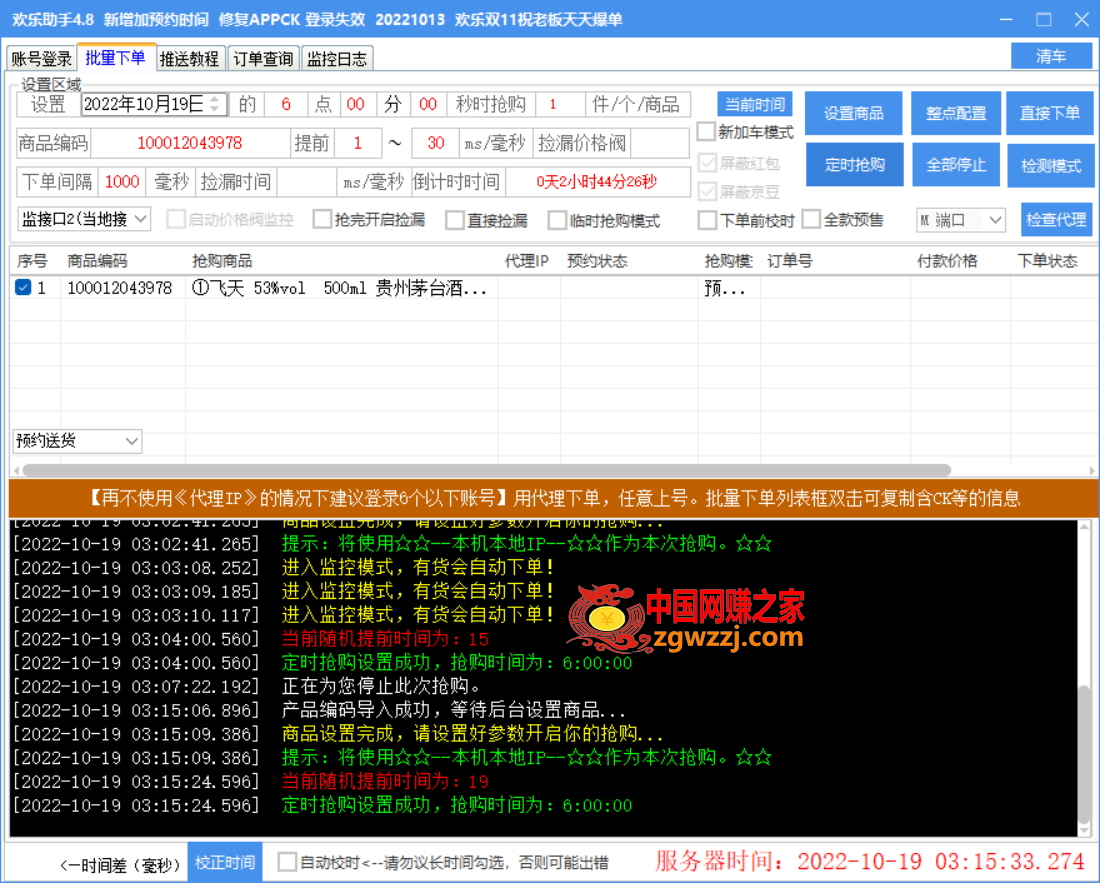Viewport: 1100px width, 883px height.
Task: Click the horizontal scrollbar of product list
Action: point(486,470)
